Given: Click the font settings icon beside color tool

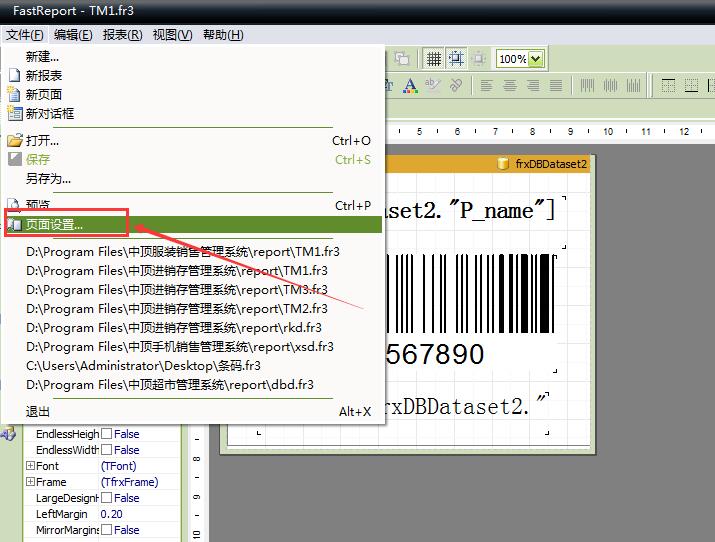Looking at the screenshot, I should pos(389,85).
